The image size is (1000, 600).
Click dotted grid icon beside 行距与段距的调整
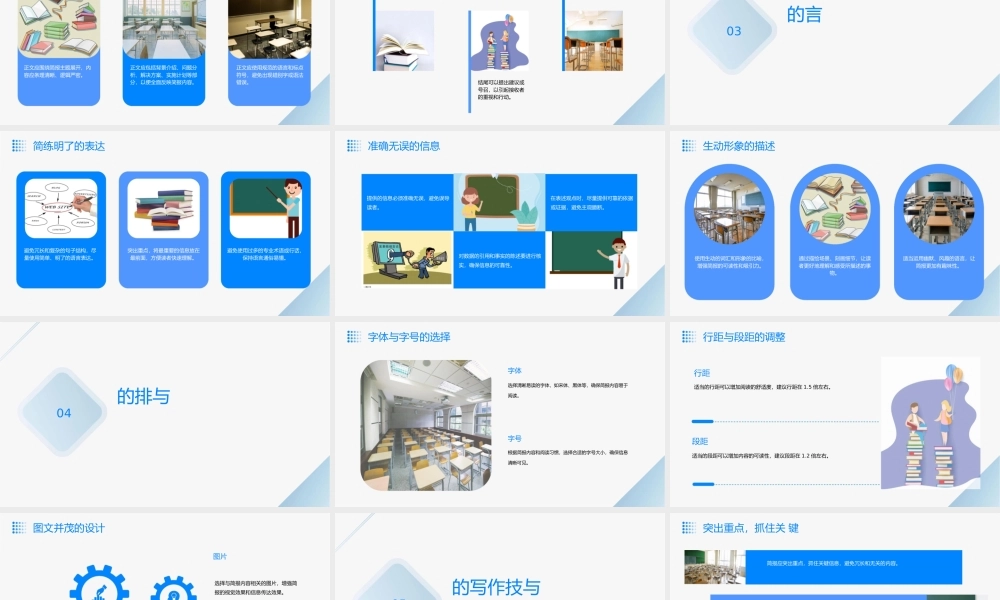[688, 337]
